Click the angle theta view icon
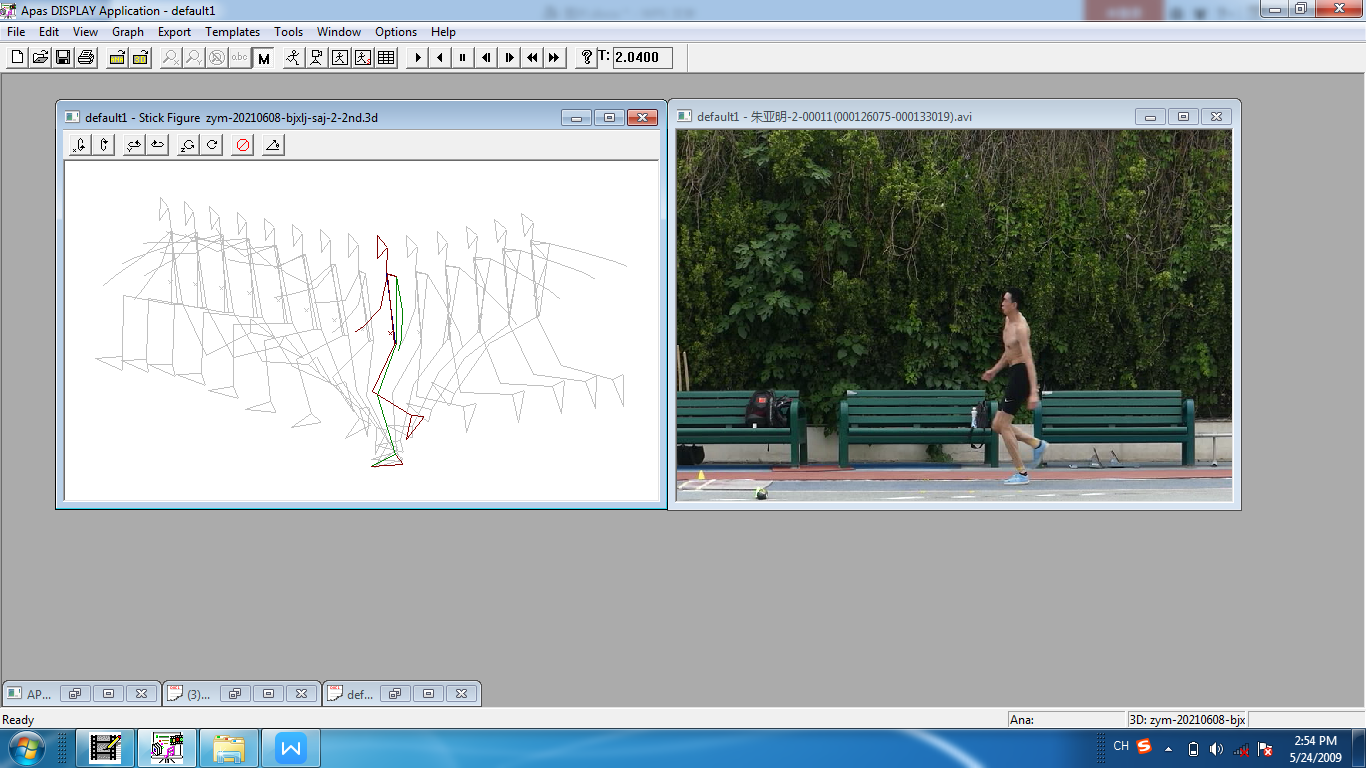The width and height of the screenshot is (1366, 768). pyautogui.click(x=272, y=146)
